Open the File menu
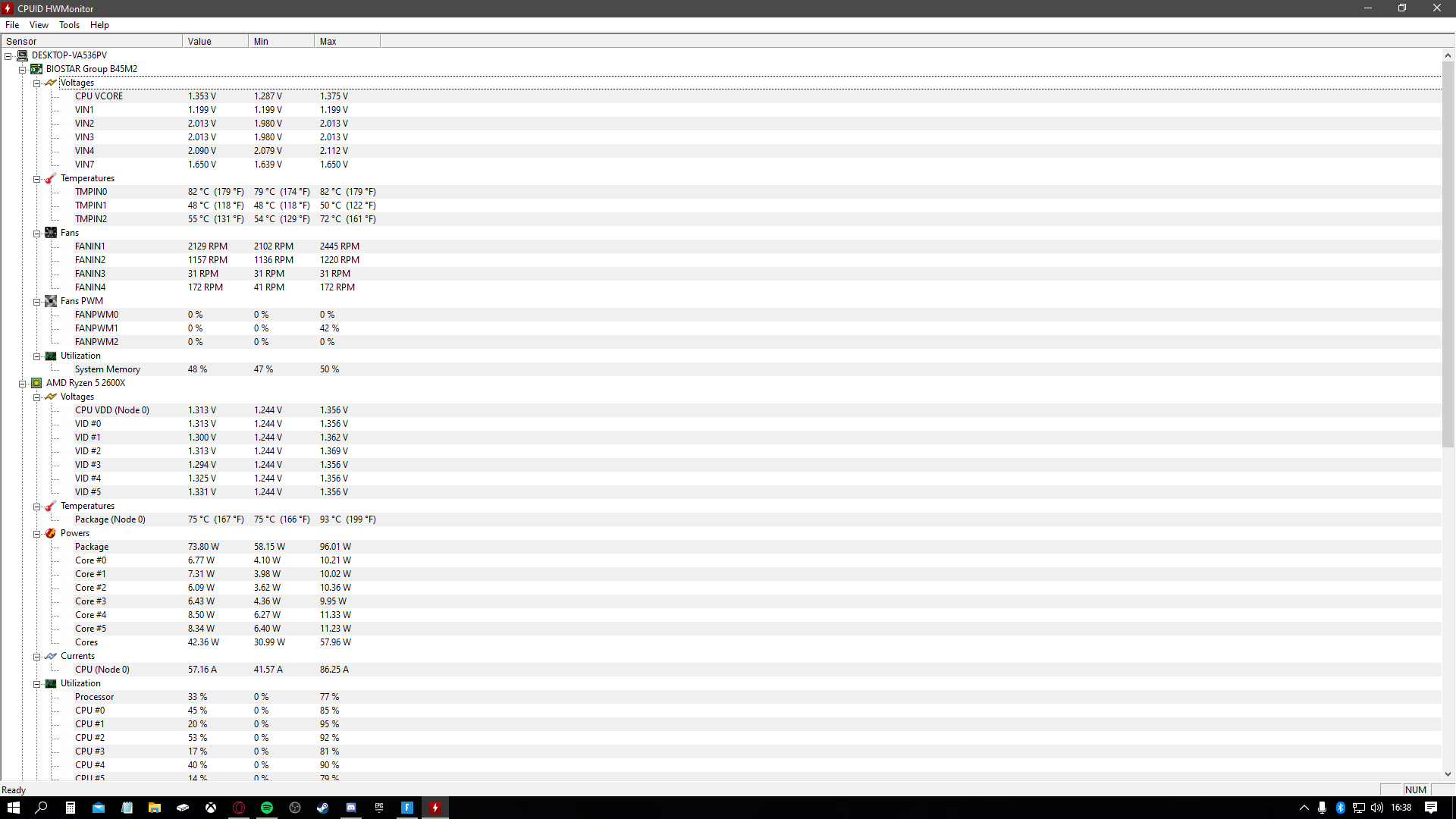The width and height of the screenshot is (1456, 819). coord(12,25)
